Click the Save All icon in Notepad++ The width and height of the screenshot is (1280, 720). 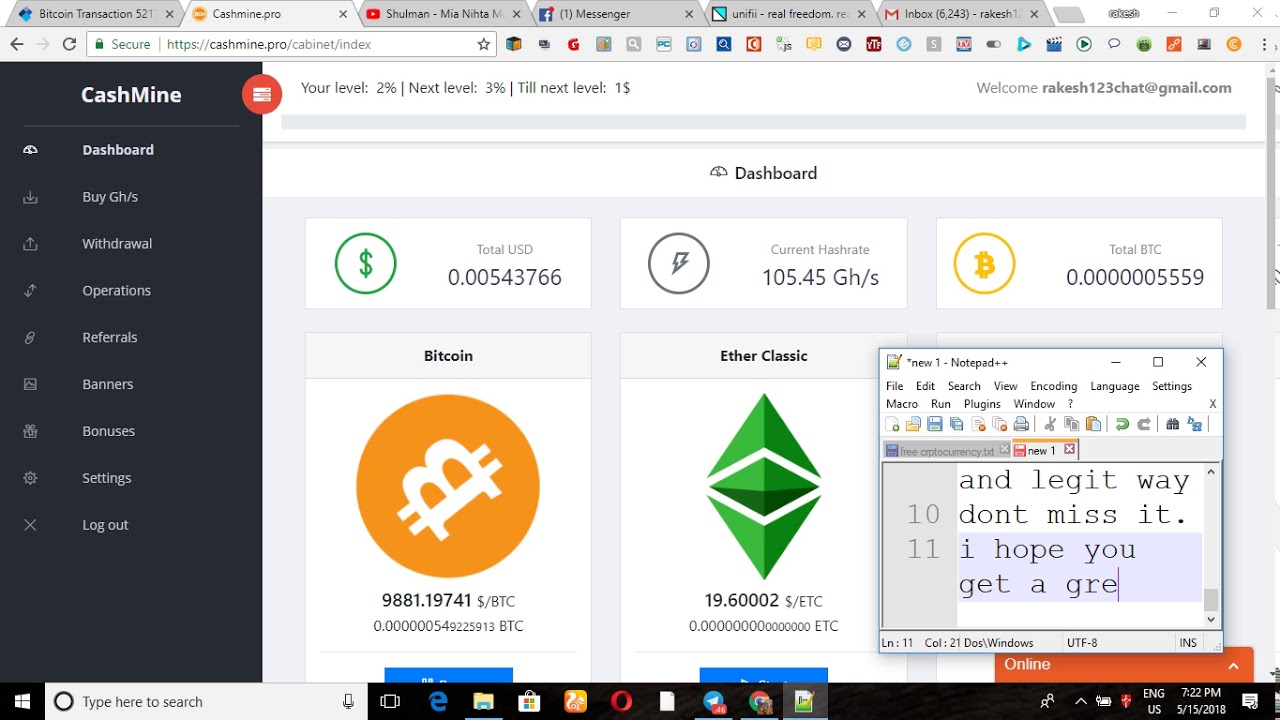point(957,425)
